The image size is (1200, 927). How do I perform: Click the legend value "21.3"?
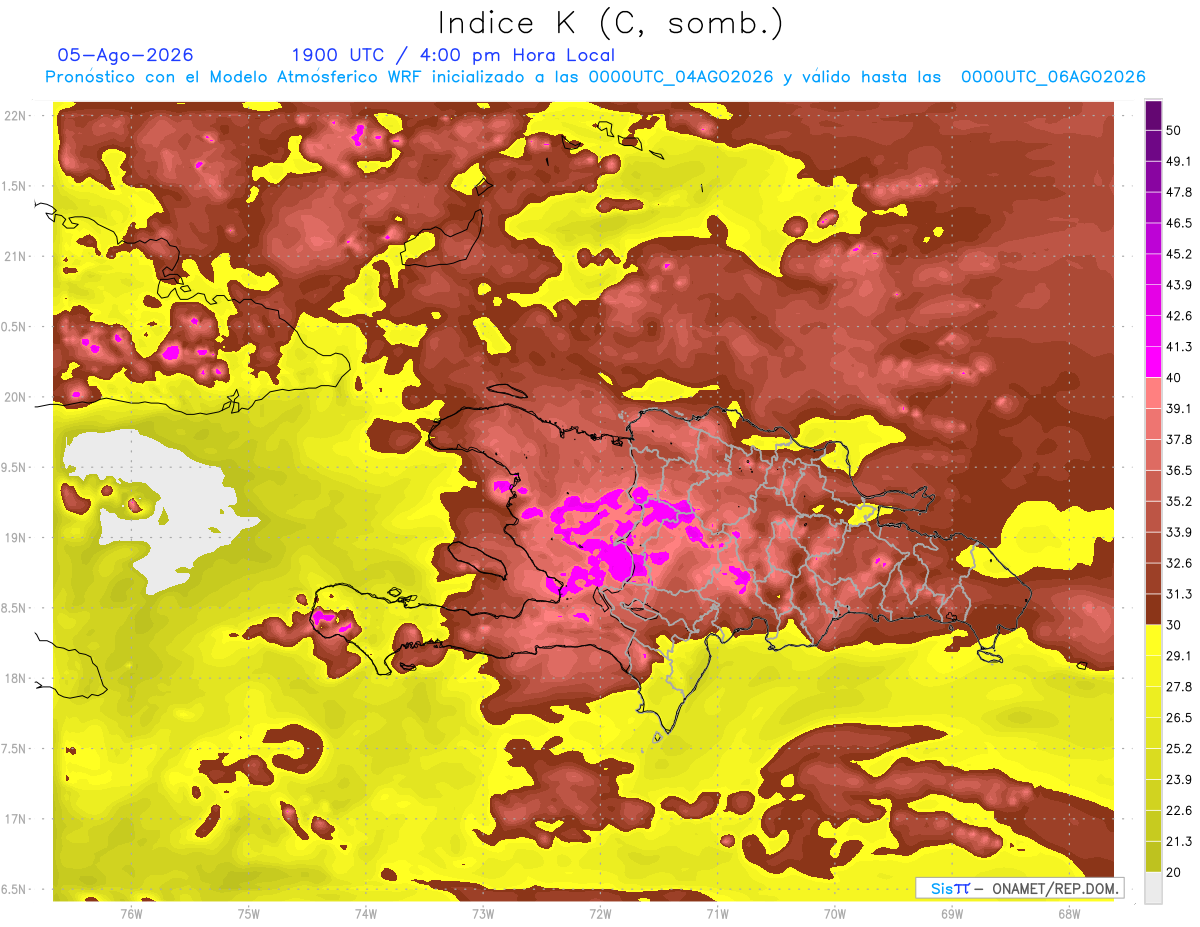coord(1178,842)
